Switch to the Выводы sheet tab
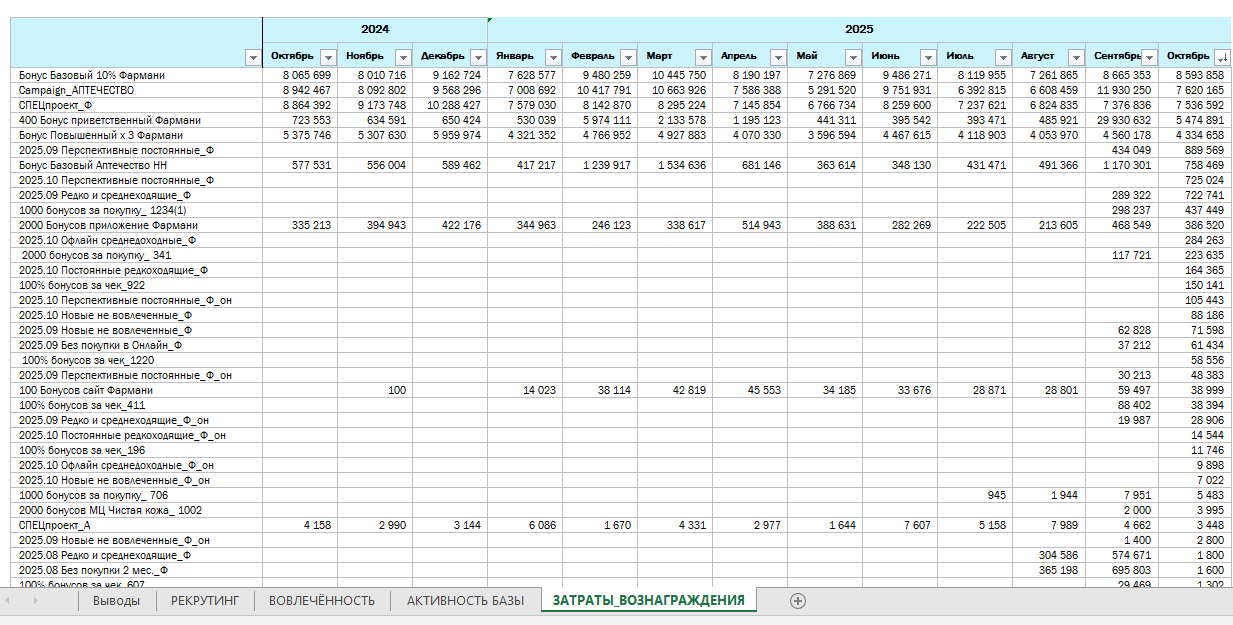This screenshot has height=625, width=1233. [116, 601]
